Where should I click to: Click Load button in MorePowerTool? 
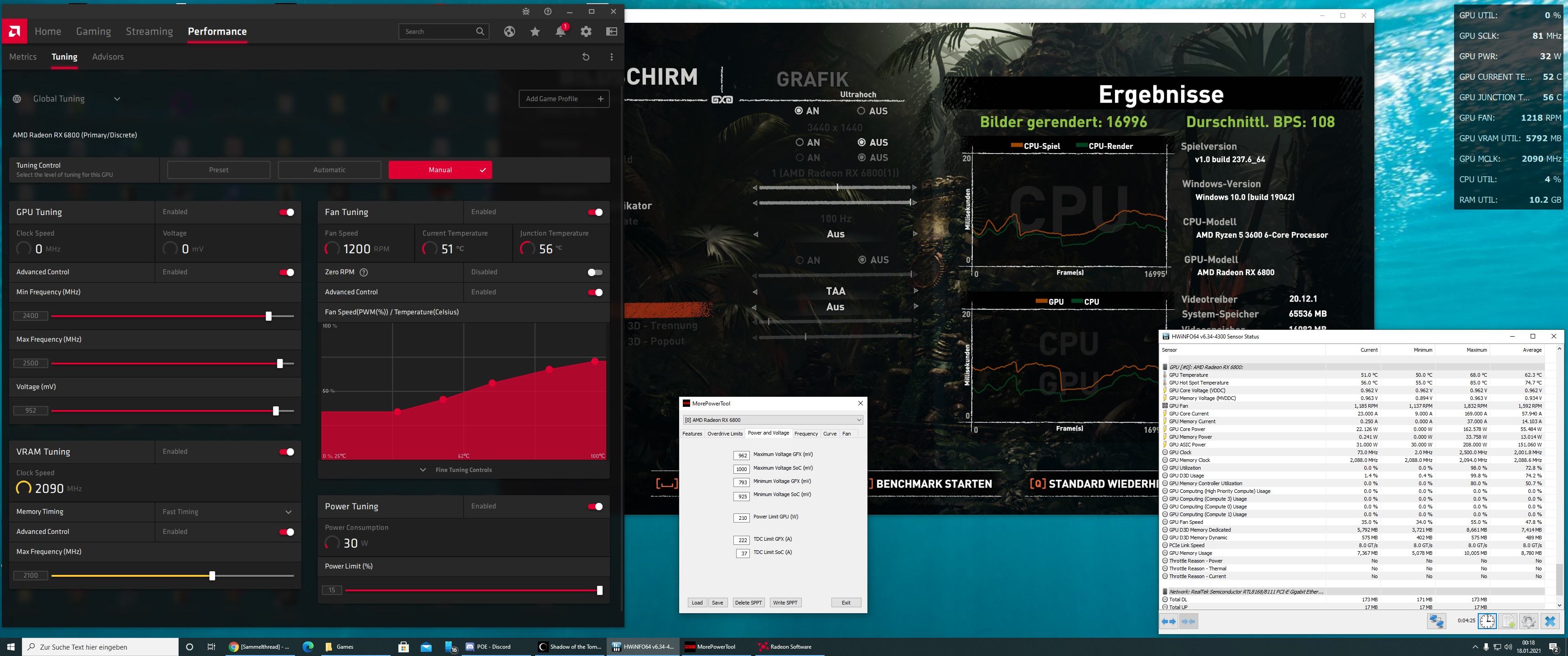click(x=697, y=602)
